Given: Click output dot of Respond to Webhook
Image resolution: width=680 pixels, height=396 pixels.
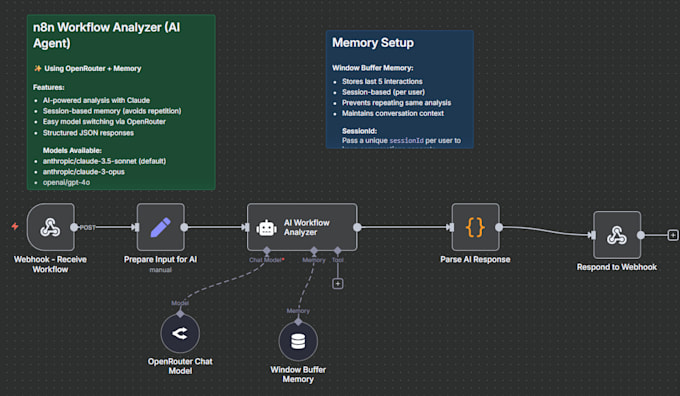Looking at the screenshot, I should click(x=641, y=235).
